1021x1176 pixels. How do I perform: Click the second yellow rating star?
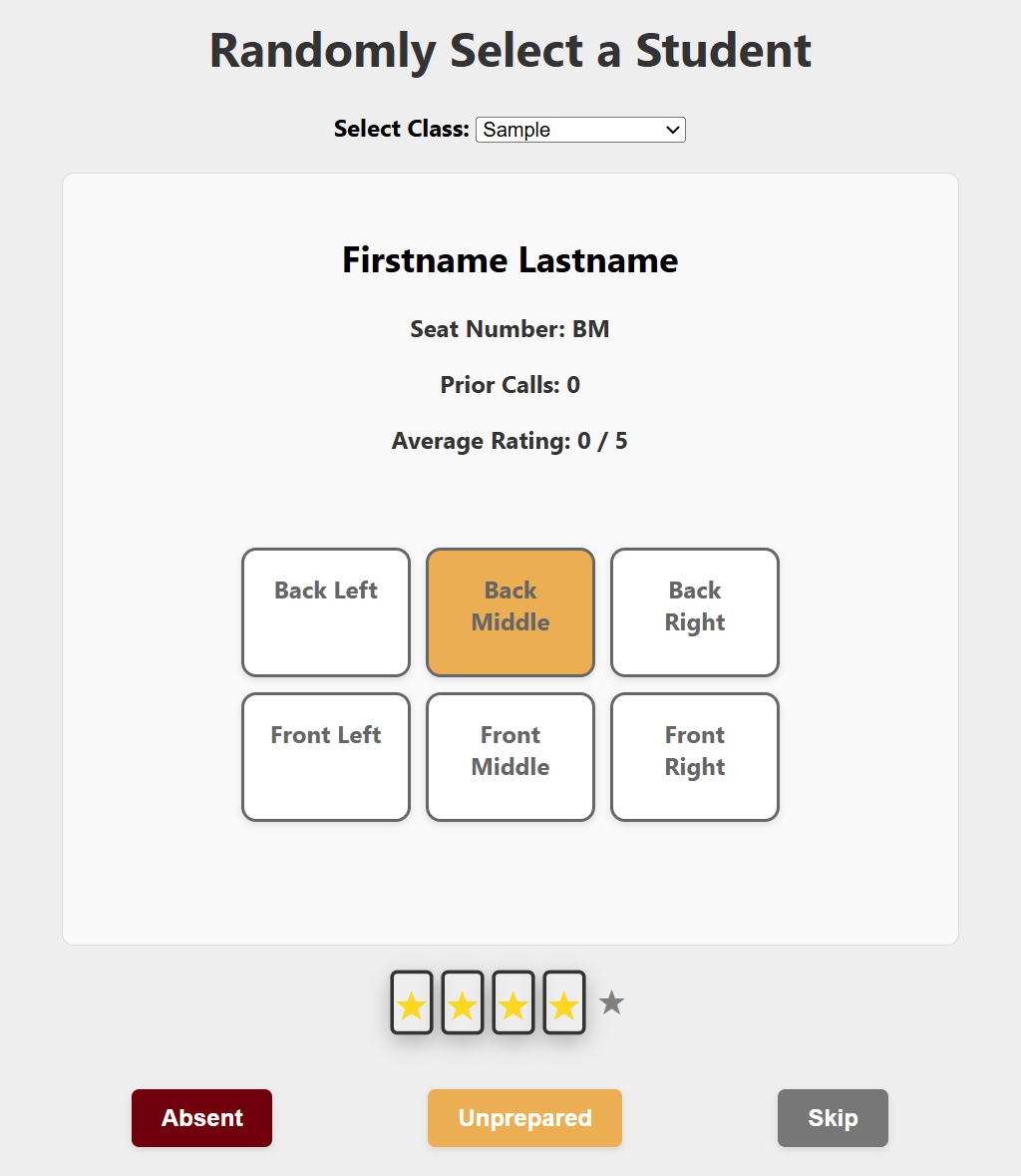pyautogui.click(x=463, y=1002)
